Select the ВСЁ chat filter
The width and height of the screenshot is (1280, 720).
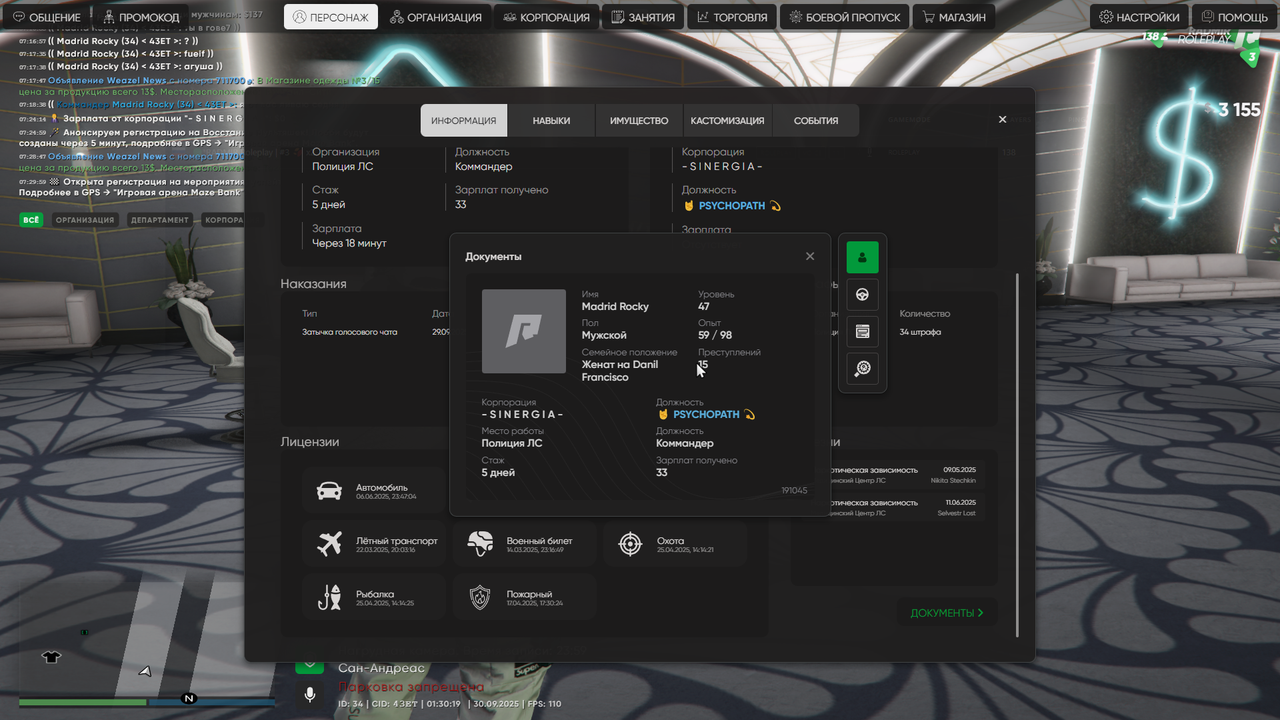(32, 220)
